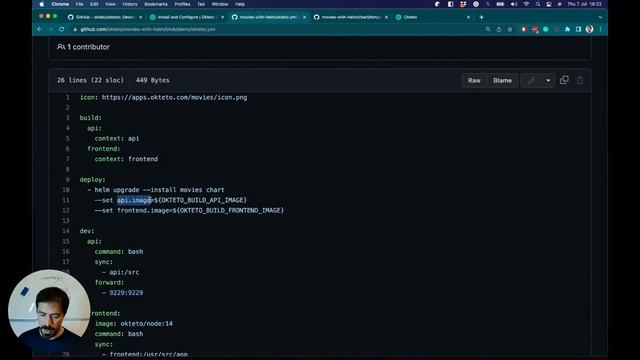The height and width of the screenshot is (360, 640).
Task: Click line number 9
Action: tap(67, 180)
